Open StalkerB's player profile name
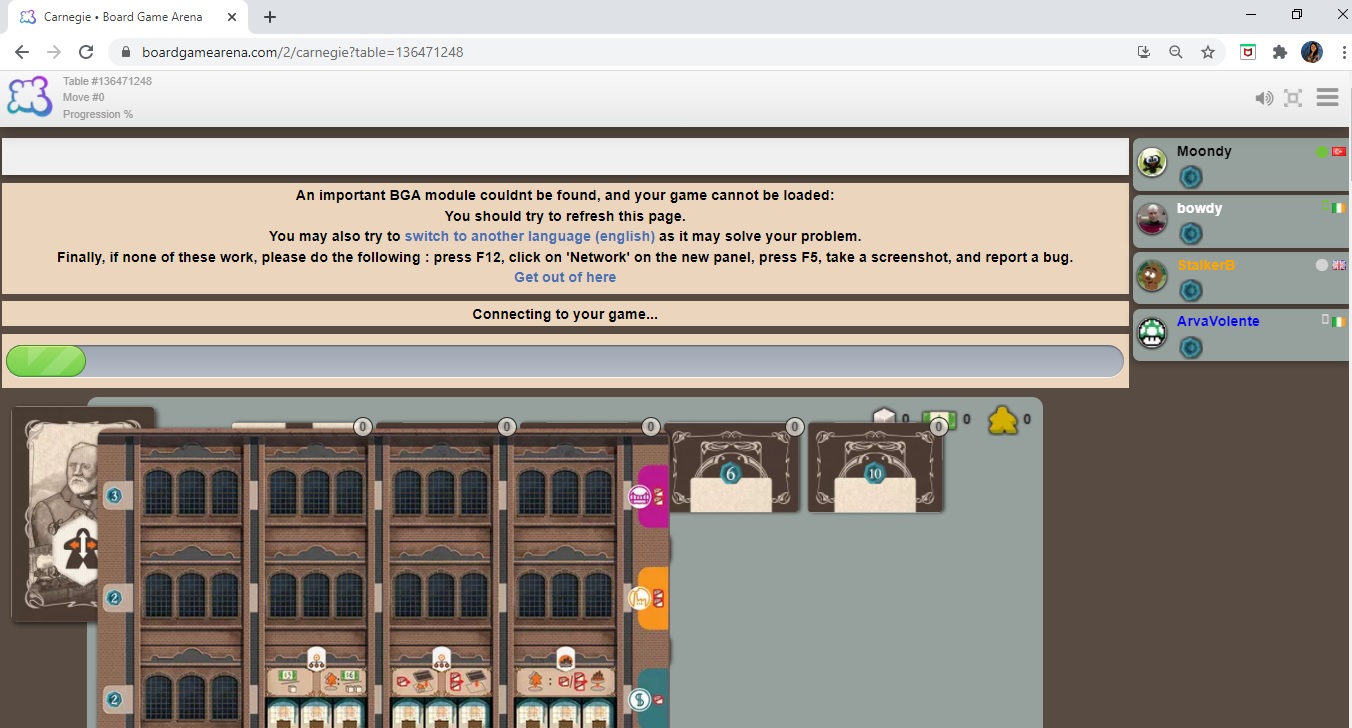Viewport: 1352px width, 728px height. click(1206, 265)
